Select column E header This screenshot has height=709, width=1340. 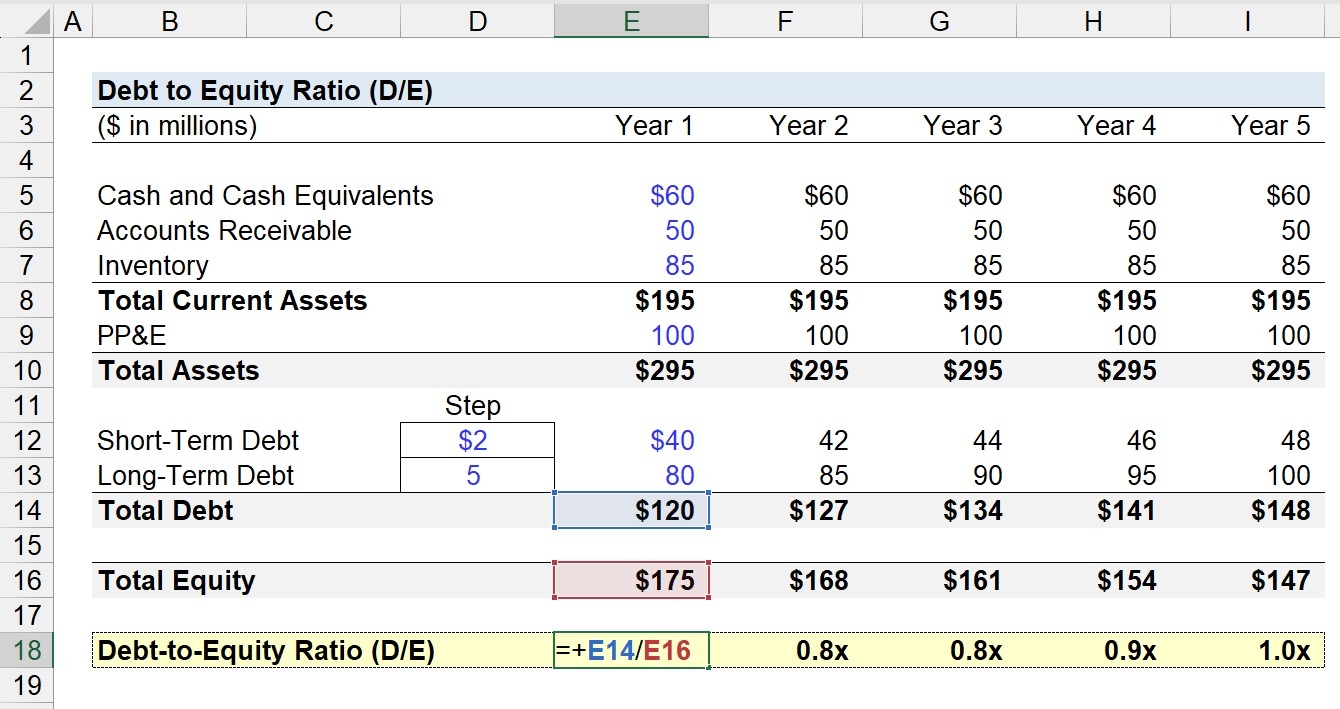pyautogui.click(x=631, y=19)
